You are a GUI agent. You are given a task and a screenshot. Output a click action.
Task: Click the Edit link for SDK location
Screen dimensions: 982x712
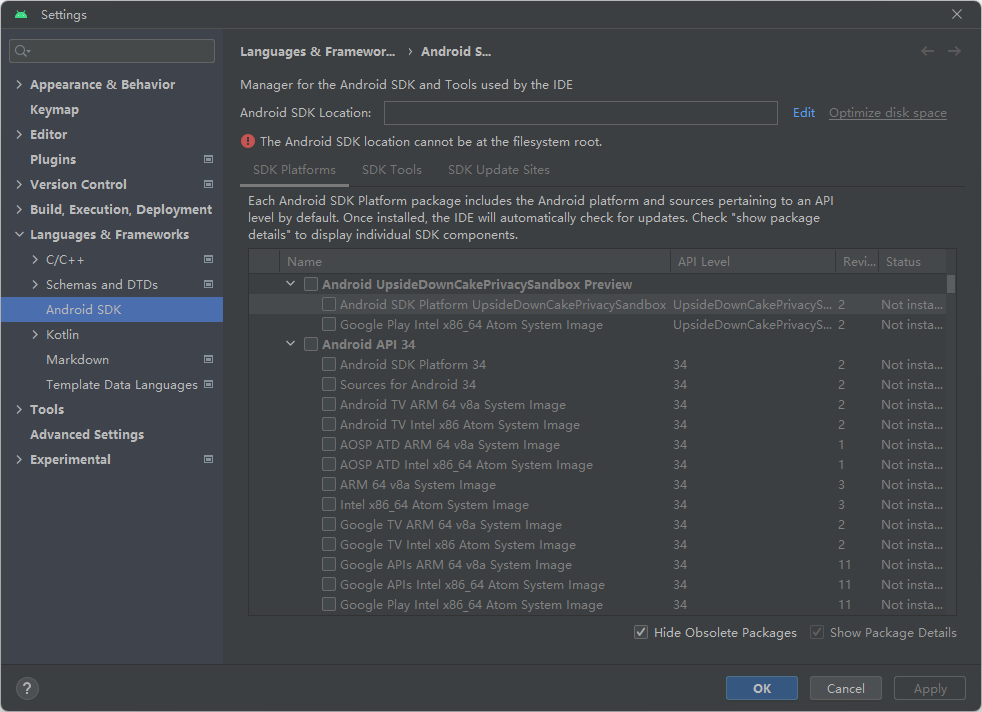coord(804,113)
